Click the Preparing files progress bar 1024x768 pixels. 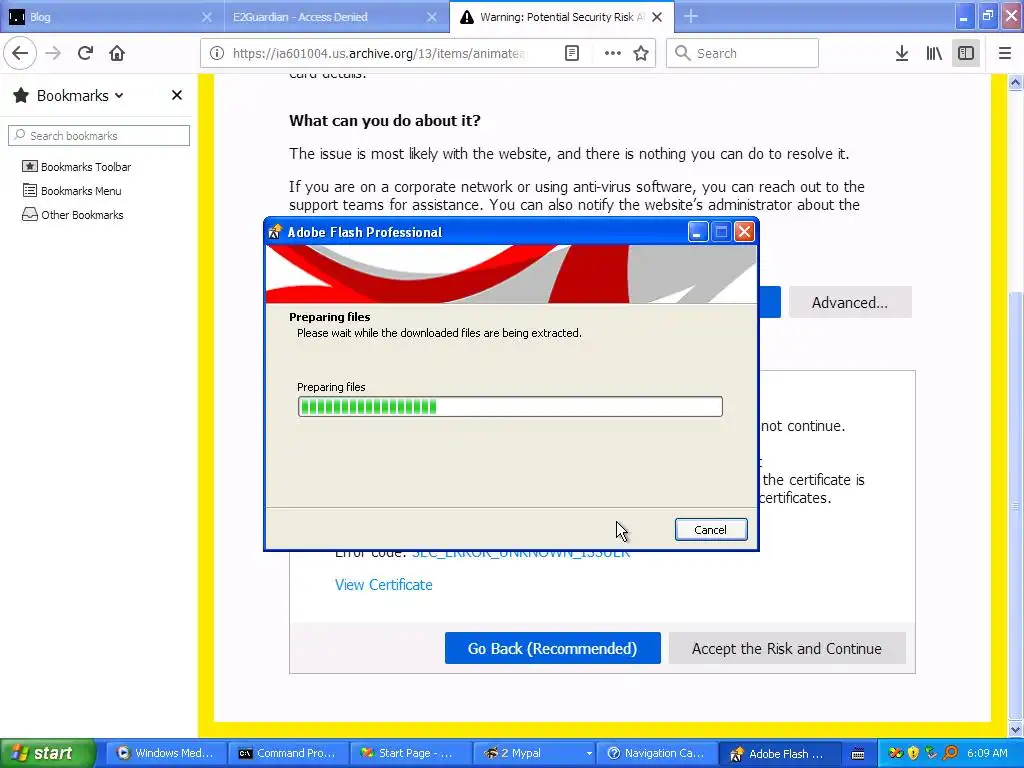(510, 406)
